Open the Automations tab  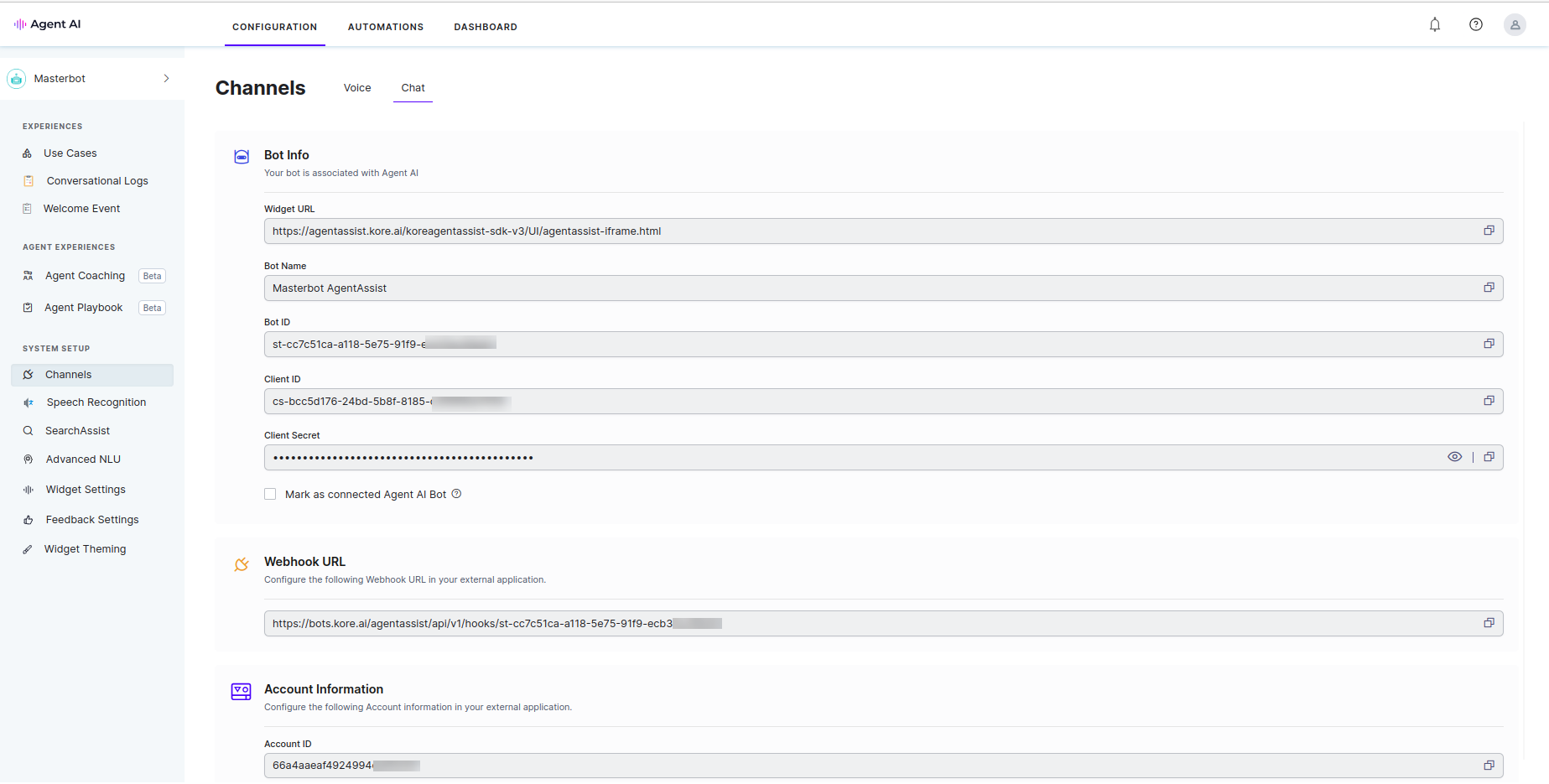(x=386, y=27)
